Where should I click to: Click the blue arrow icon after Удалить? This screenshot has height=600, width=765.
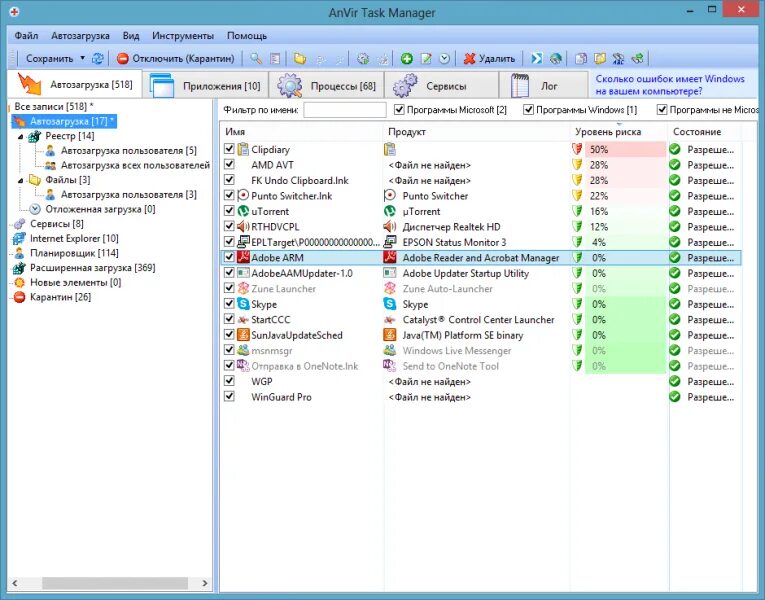click(537, 59)
